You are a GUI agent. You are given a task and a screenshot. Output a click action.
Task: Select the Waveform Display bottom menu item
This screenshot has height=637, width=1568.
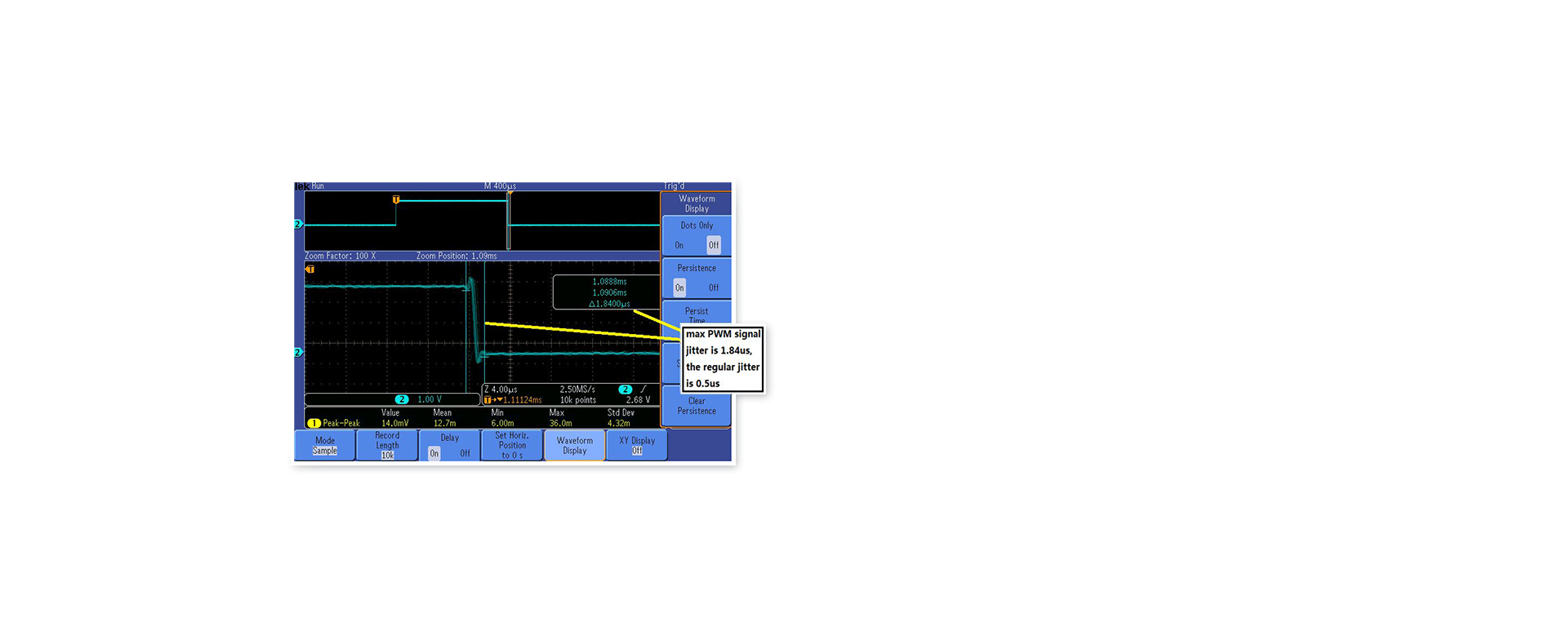[x=574, y=446]
